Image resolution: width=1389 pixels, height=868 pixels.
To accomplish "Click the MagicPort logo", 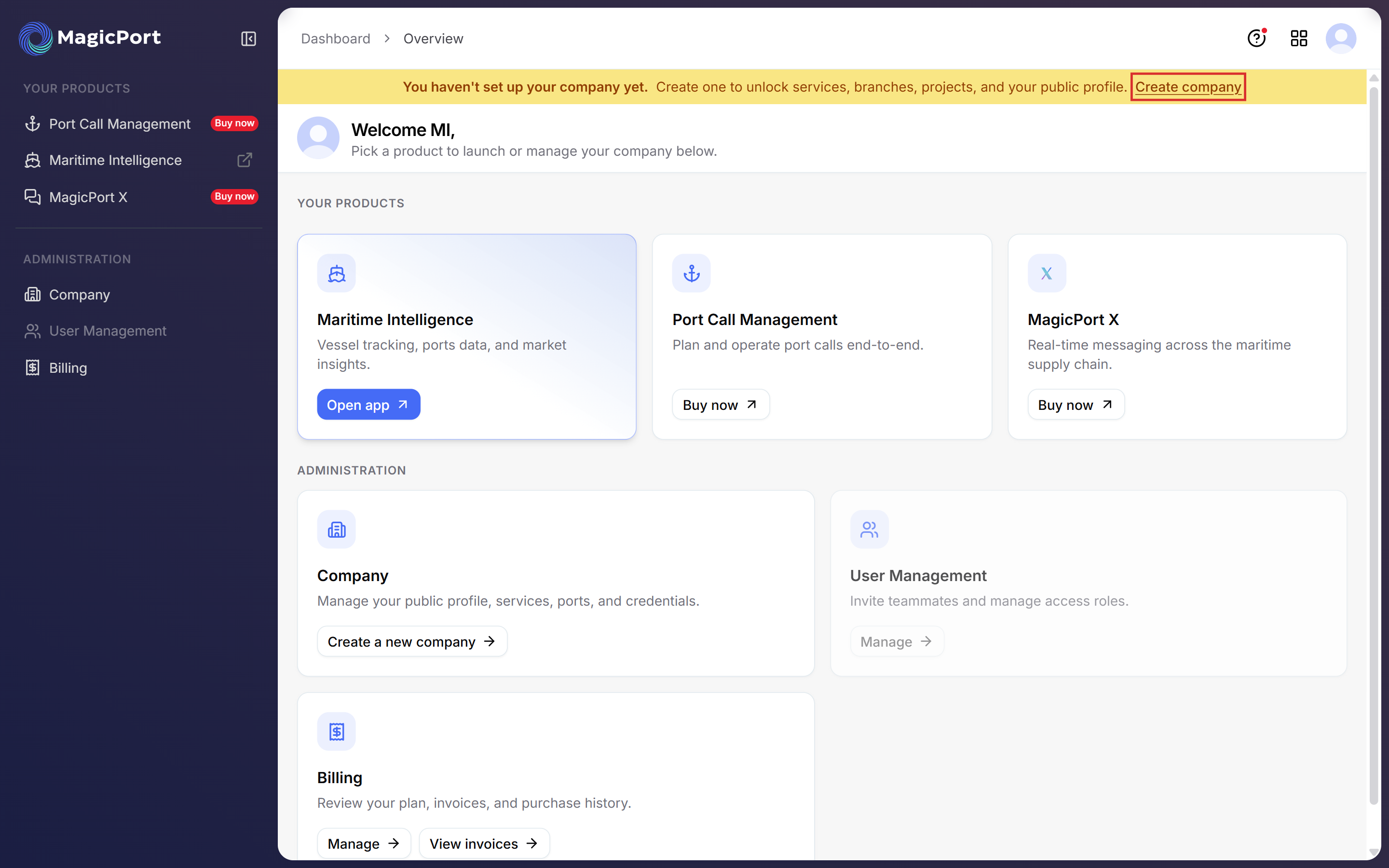I will point(90,38).
